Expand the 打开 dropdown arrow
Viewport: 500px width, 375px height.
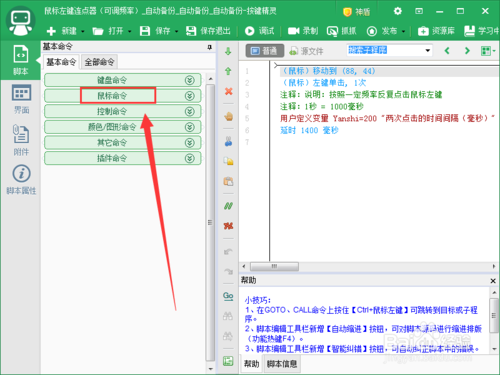130,32
